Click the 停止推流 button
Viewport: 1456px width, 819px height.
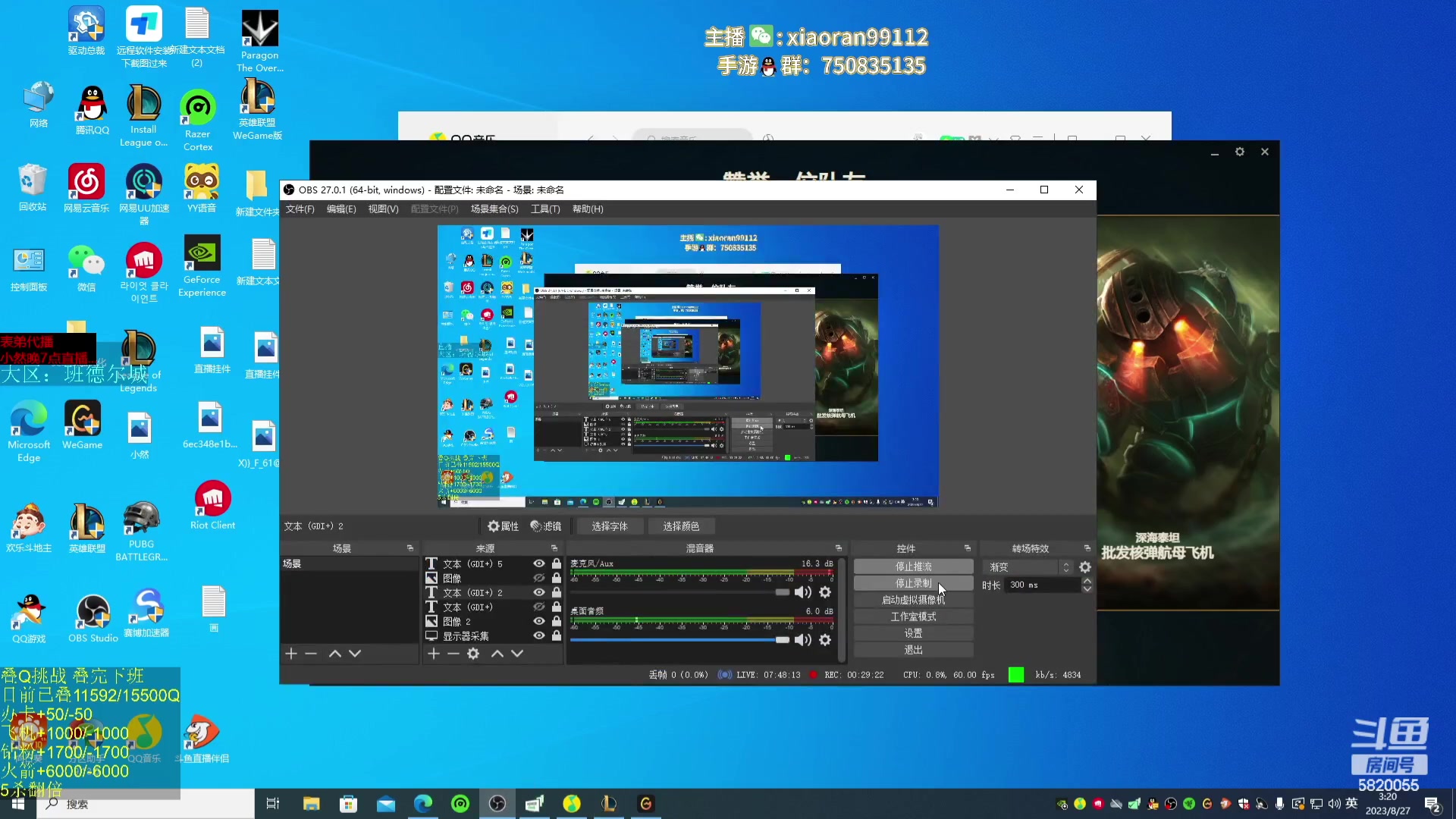point(913,566)
